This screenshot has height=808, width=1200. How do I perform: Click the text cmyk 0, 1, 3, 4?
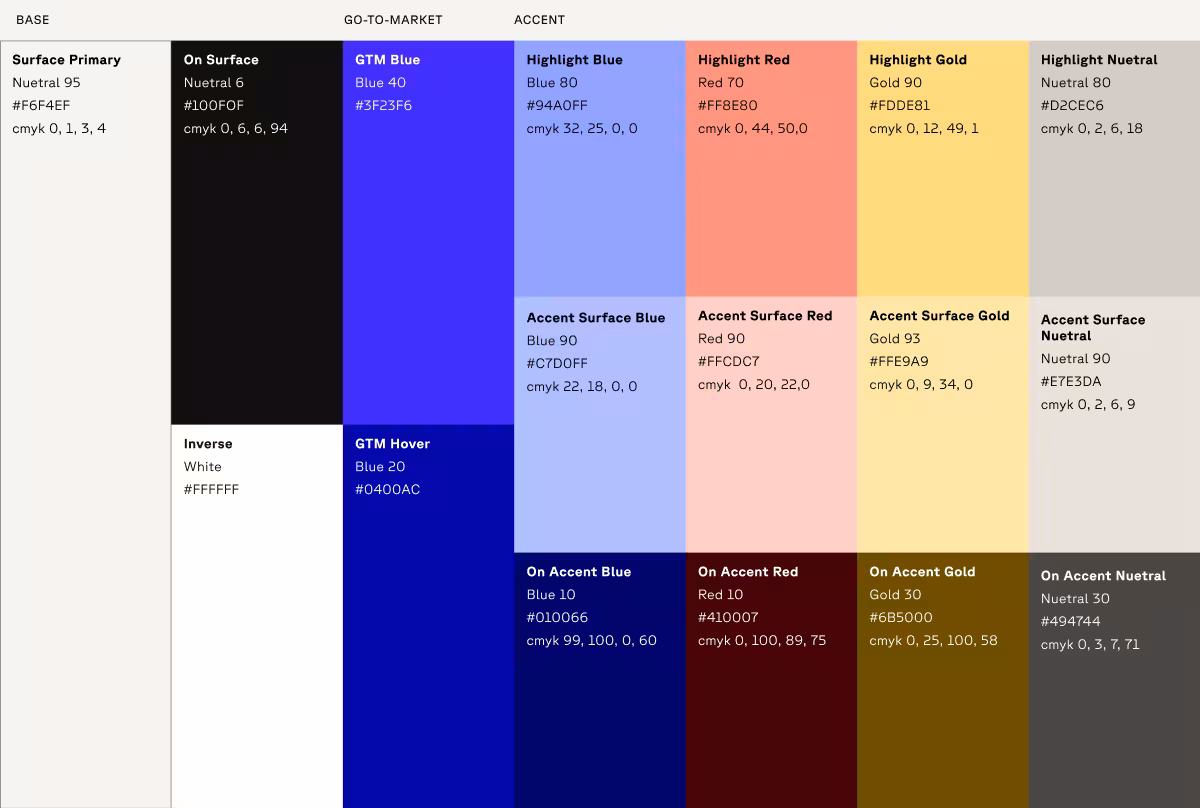tap(59, 128)
